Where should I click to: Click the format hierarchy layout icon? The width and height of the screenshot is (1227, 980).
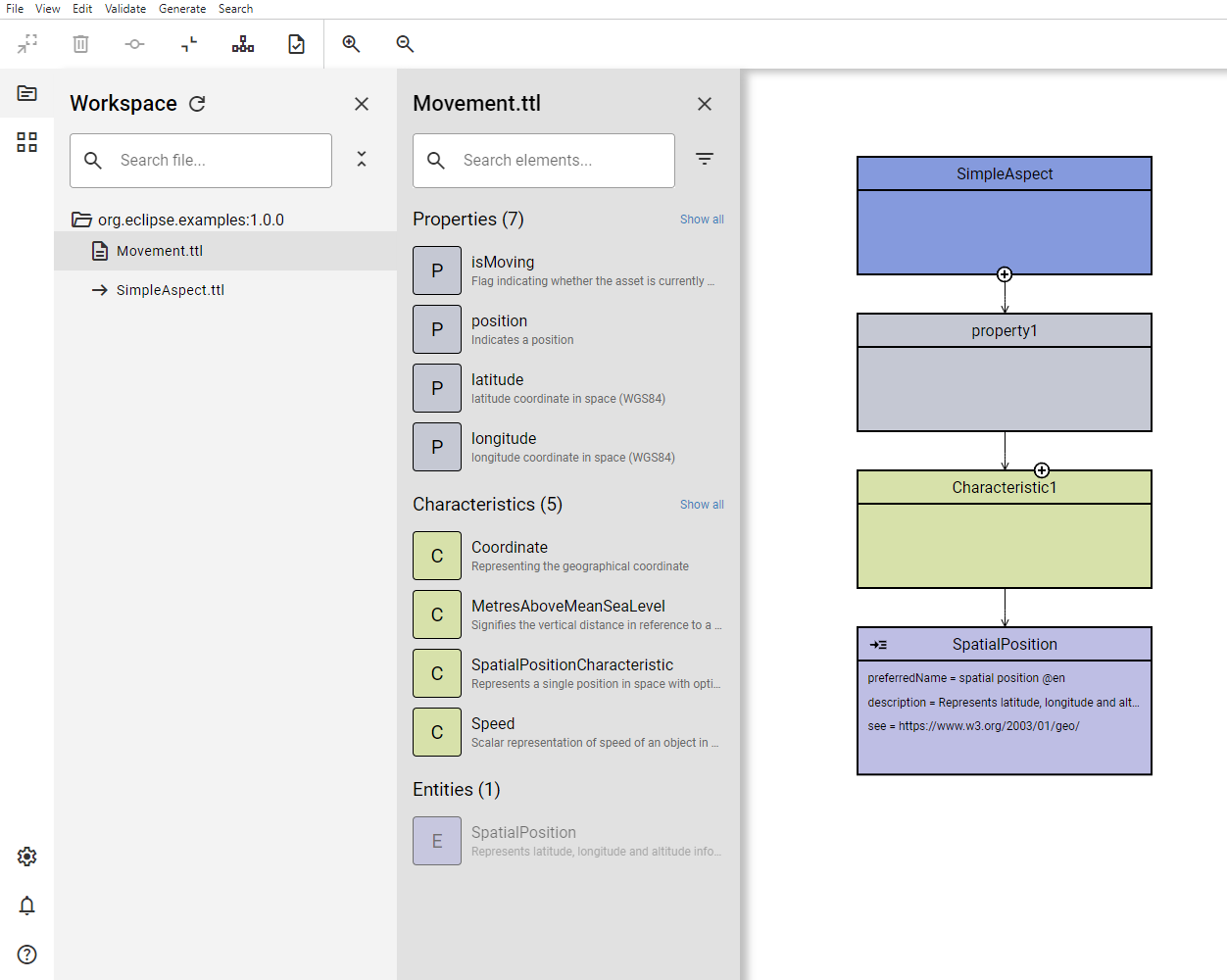[x=243, y=44]
